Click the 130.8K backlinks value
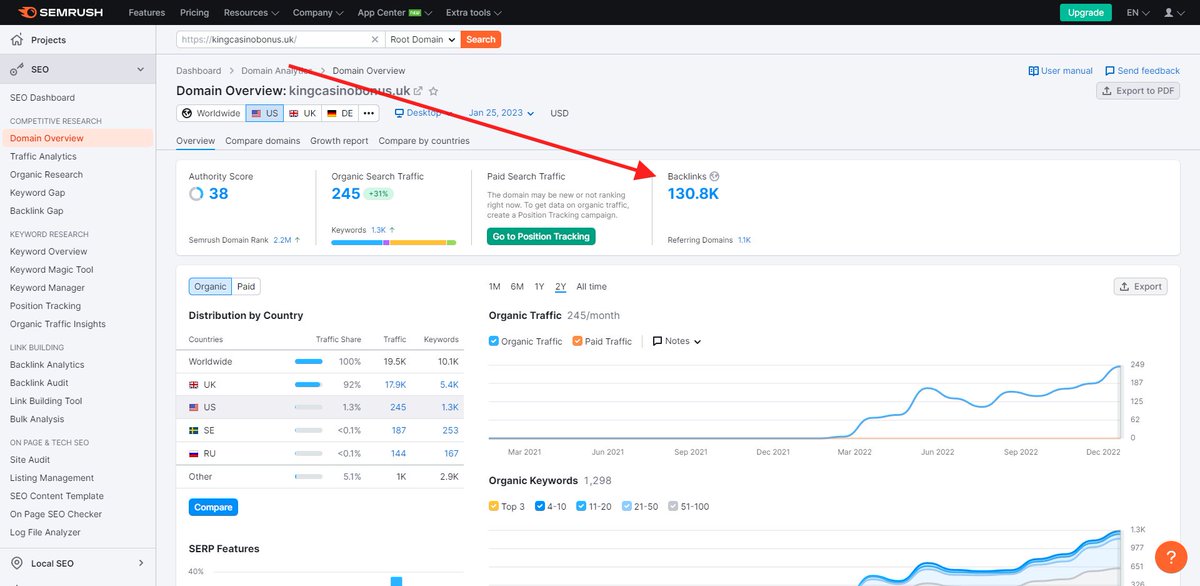 pyautogui.click(x=693, y=194)
